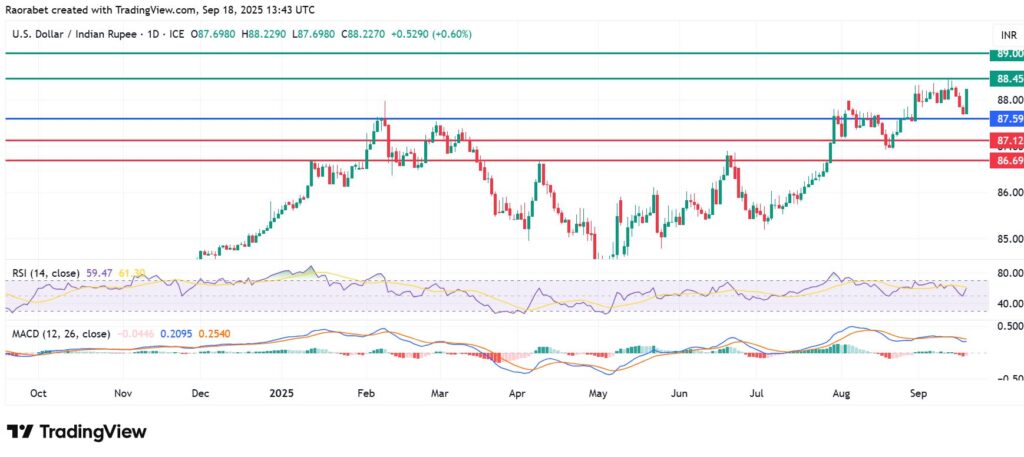Image resolution: width=1024 pixels, height=457 pixels.
Task: Click the red 86.69 price label
Action: 1004,160
